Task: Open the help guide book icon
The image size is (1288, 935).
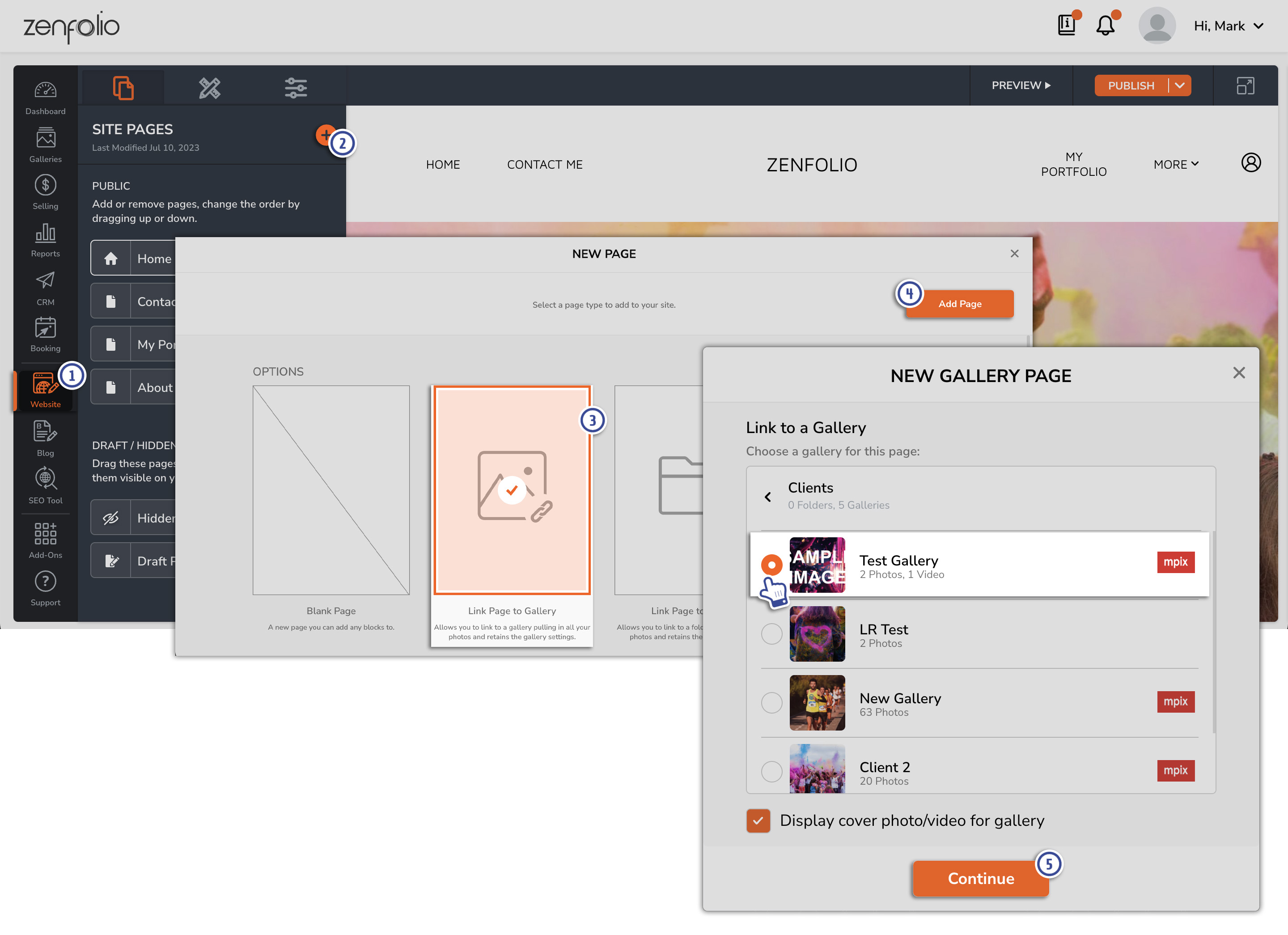Action: (x=1067, y=25)
